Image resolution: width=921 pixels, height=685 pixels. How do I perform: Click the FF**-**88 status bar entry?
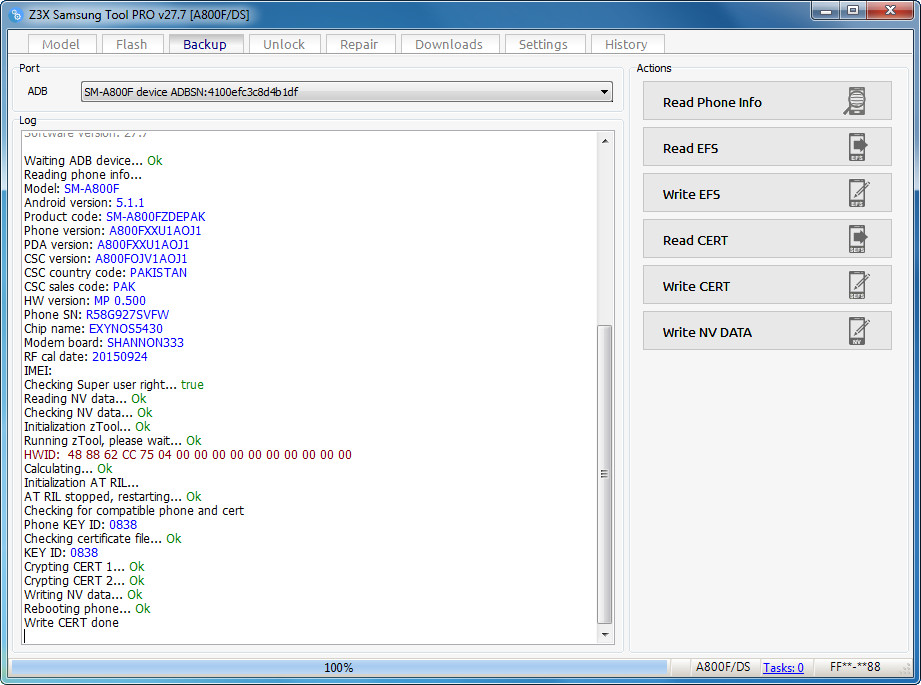[855, 667]
